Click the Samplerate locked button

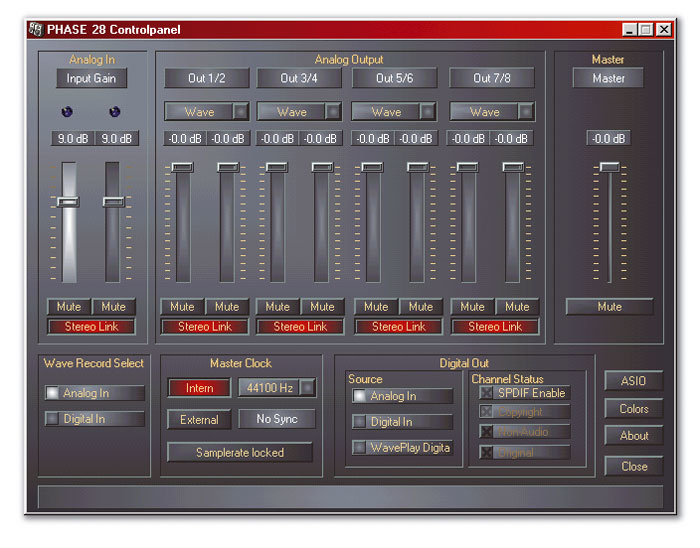[x=240, y=453]
